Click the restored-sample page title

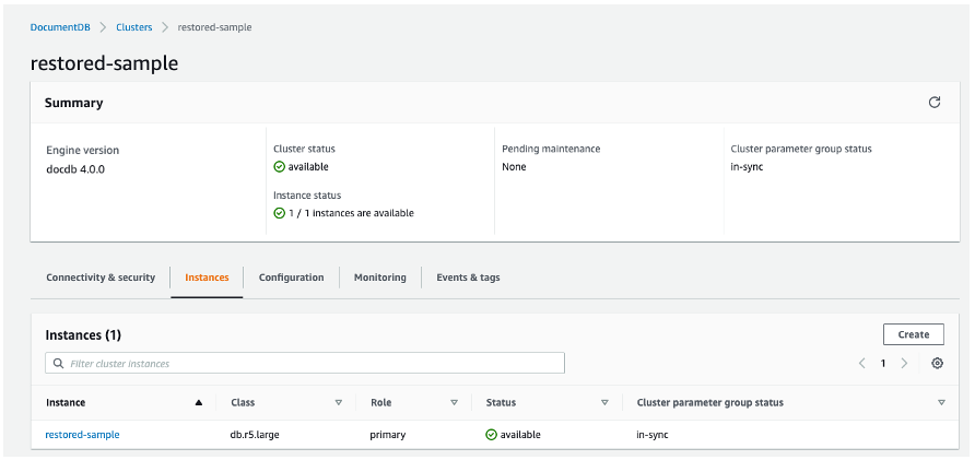click(104, 64)
